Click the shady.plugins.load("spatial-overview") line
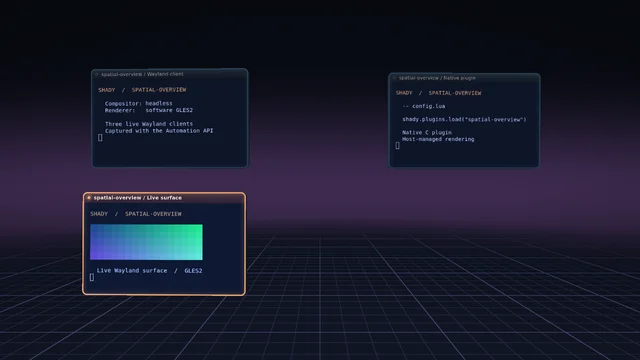This screenshot has height=360, width=640. pos(464,119)
